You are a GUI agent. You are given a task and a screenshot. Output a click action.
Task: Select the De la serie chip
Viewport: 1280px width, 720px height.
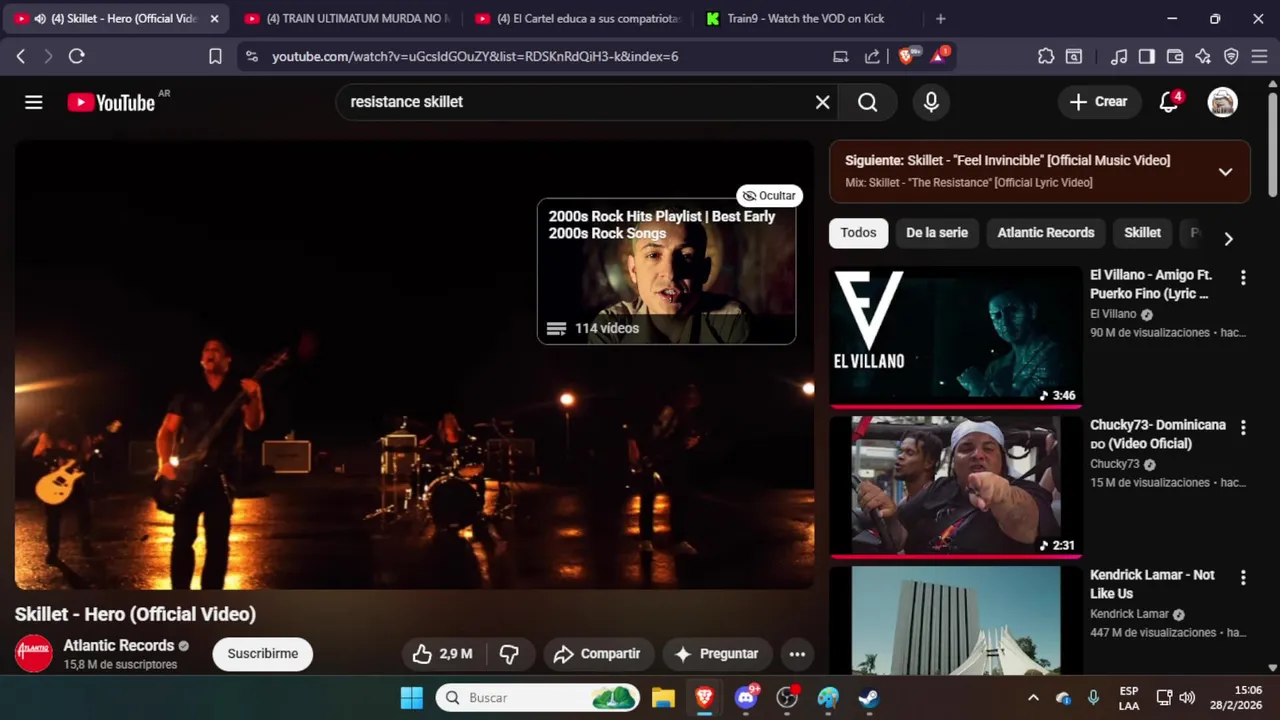click(937, 233)
